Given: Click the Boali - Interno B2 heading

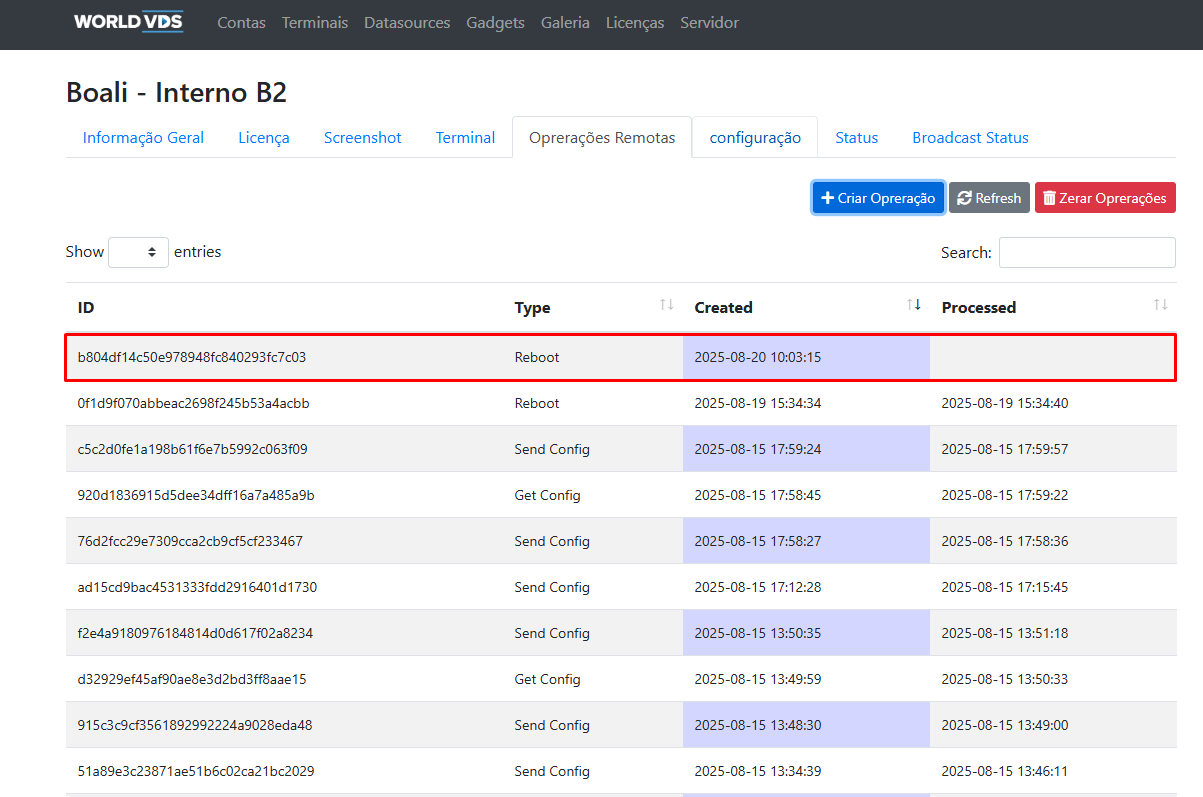Looking at the screenshot, I should [176, 92].
